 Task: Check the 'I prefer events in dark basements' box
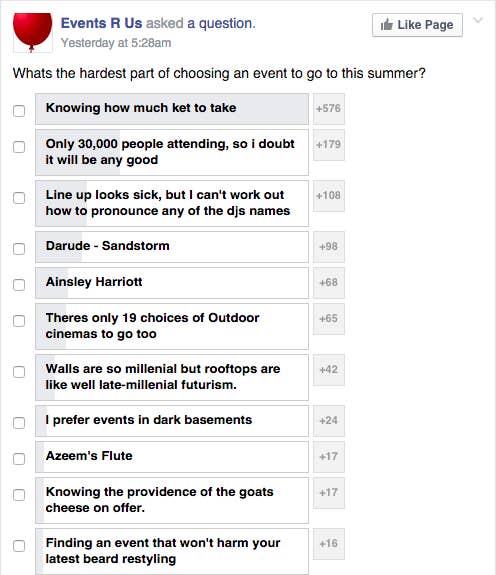[x=19, y=423]
